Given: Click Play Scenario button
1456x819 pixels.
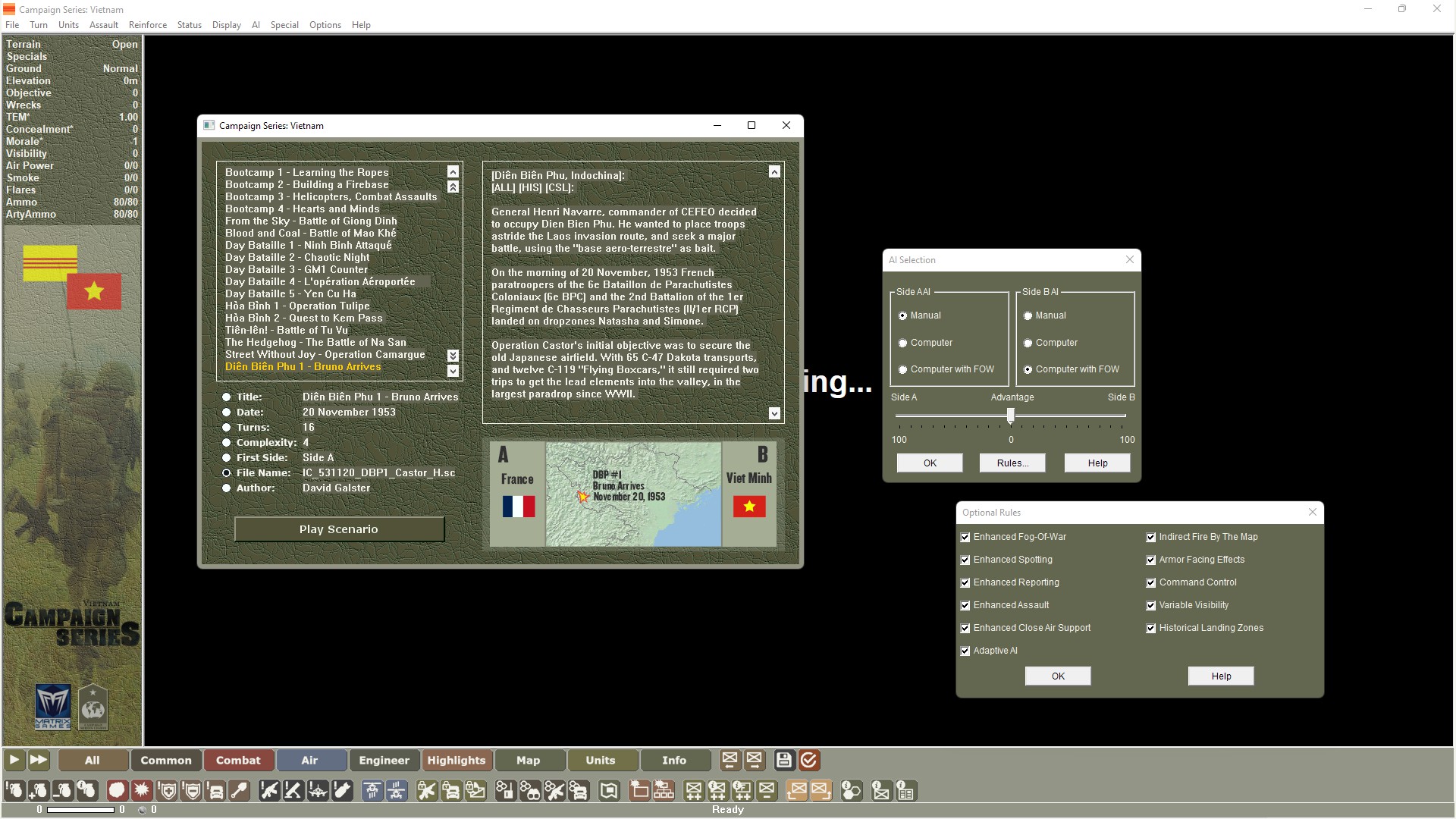Looking at the screenshot, I should coord(339,528).
